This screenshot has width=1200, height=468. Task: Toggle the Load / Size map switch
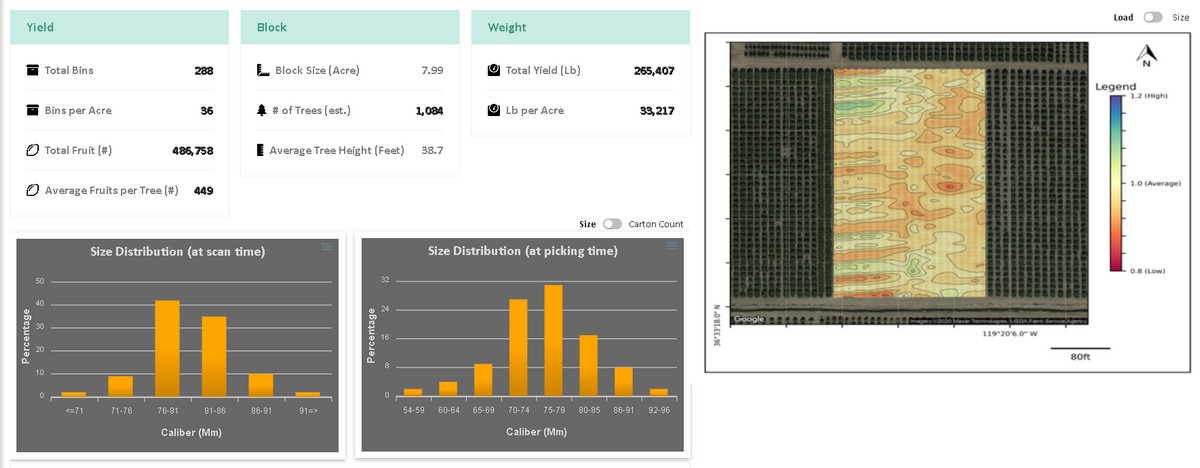pos(1154,18)
